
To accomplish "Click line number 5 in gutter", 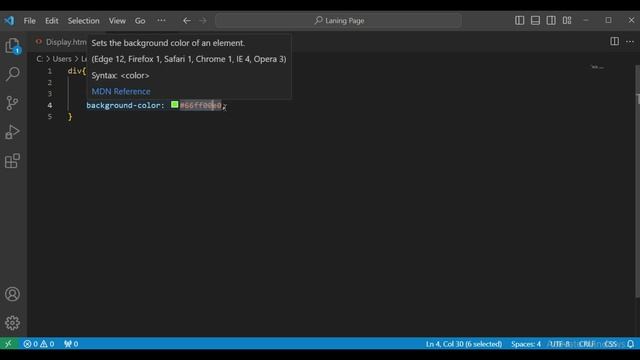I will click(x=50, y=117).
